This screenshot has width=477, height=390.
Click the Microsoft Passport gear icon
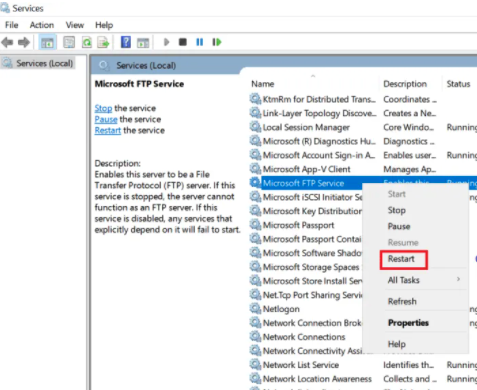click(255, 225)
